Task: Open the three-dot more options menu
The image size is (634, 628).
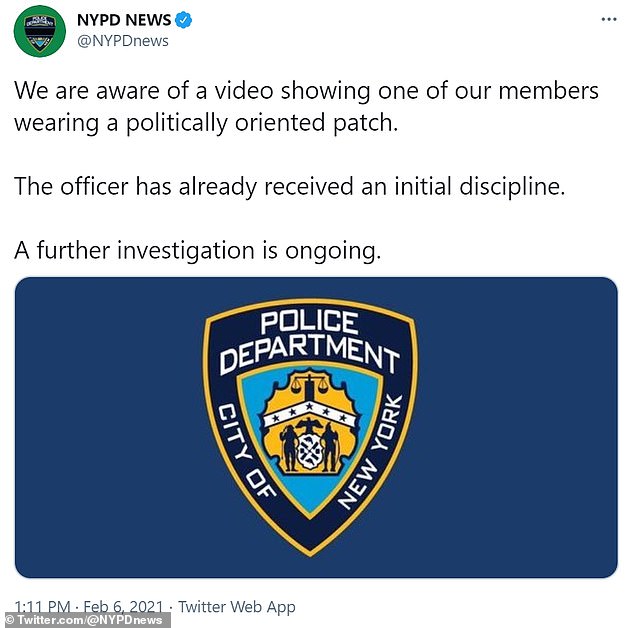Action: [x=609, y=19]
